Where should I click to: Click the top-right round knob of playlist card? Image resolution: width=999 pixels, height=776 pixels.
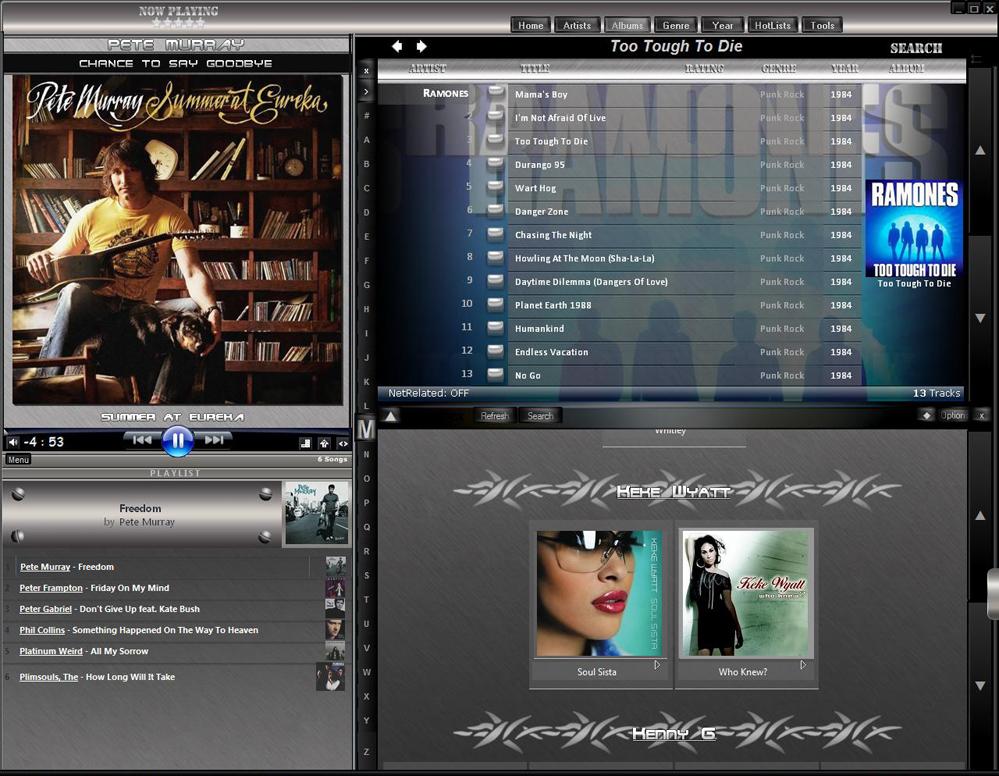tap(266, 494)
